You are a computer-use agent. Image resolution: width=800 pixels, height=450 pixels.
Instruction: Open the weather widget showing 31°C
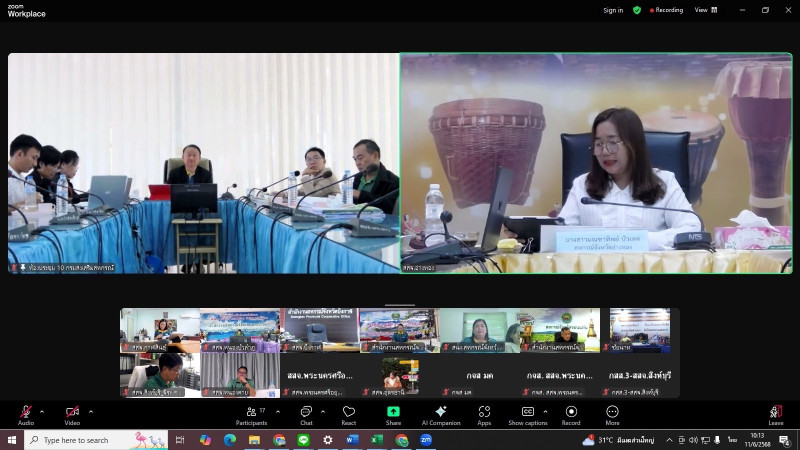618,440
